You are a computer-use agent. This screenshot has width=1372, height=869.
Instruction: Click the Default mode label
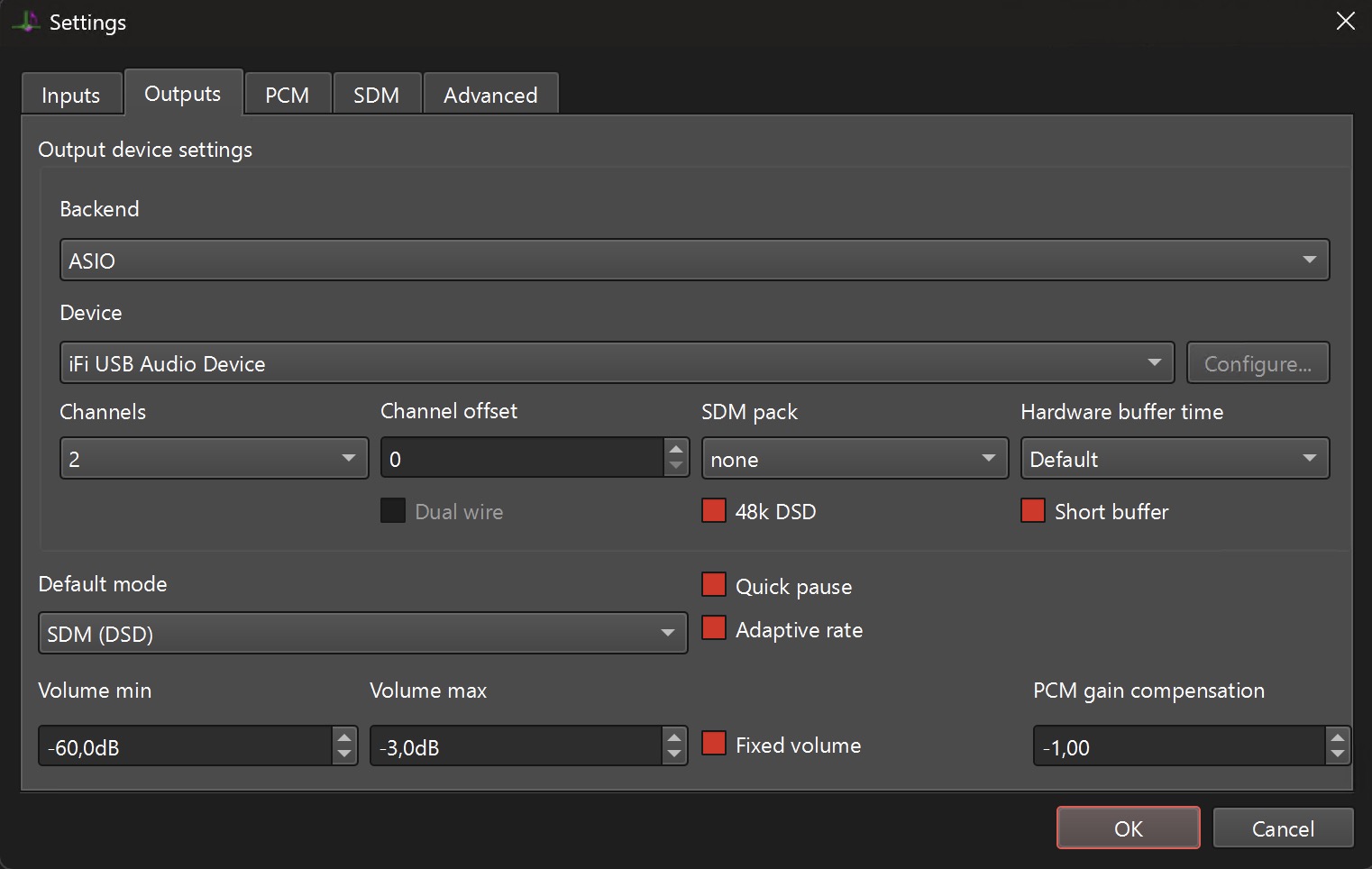(x=103, y=583)
